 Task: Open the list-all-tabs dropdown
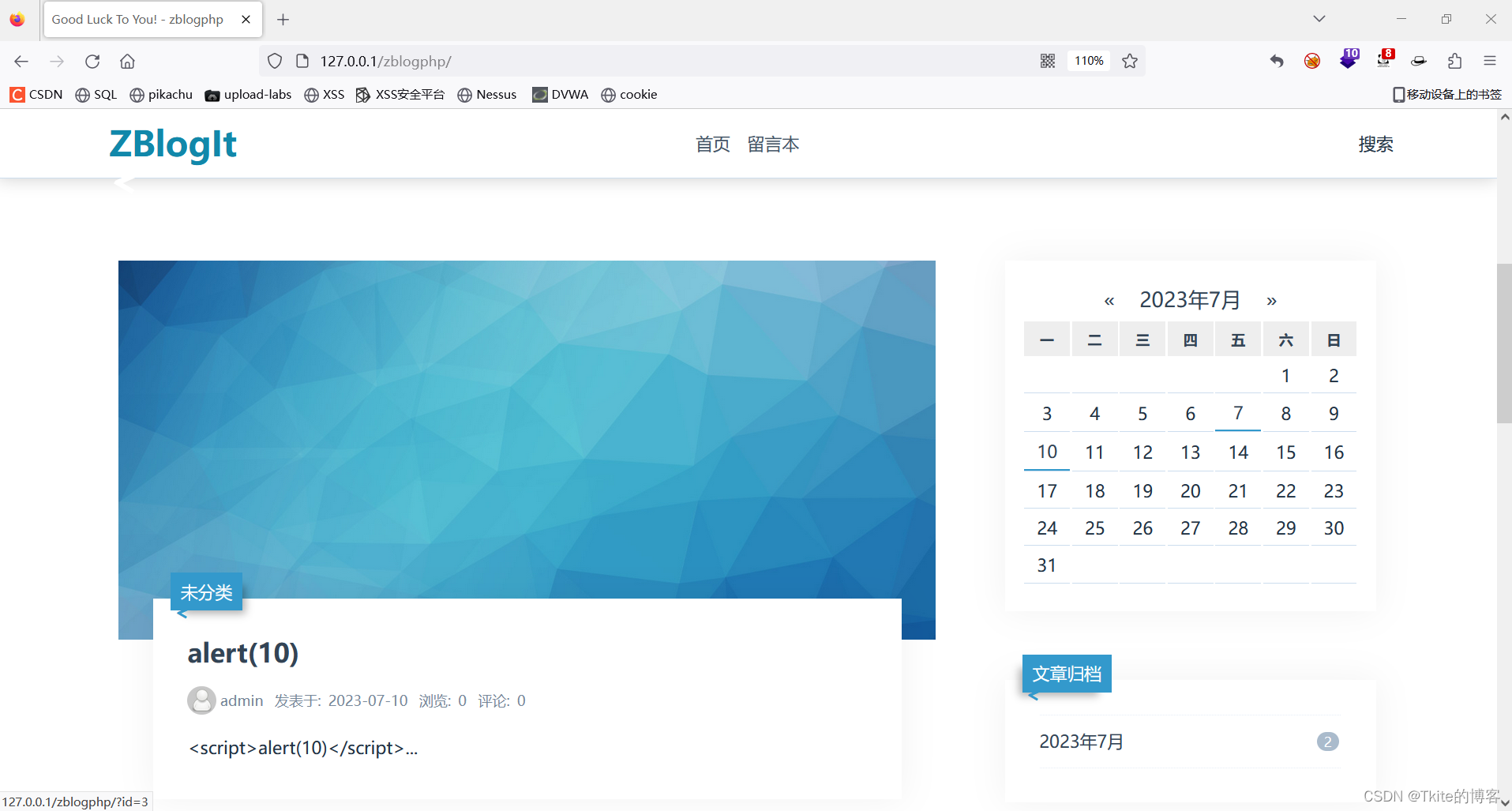point(1319,18)
